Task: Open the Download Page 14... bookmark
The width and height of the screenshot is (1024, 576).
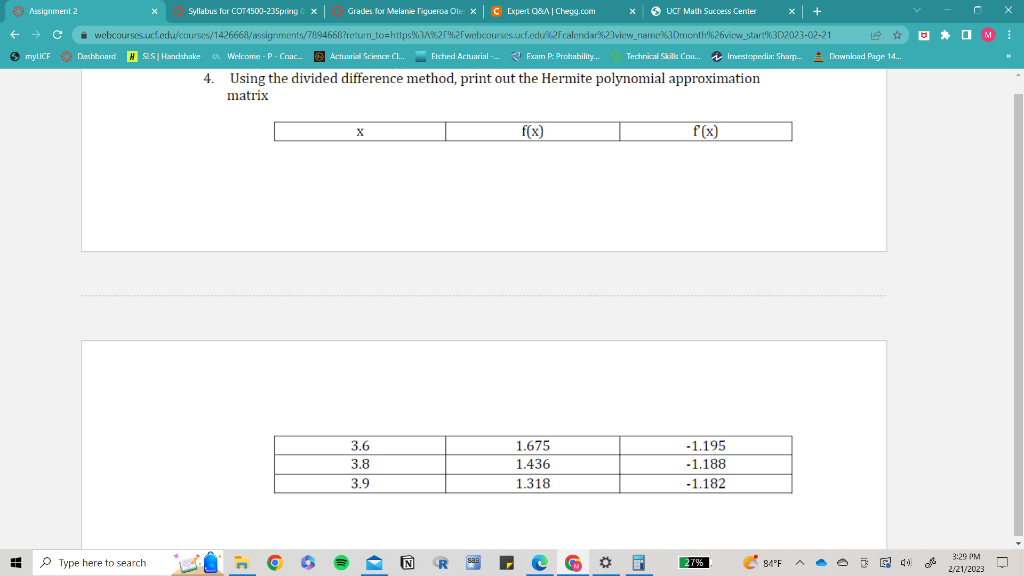Action: click(x=857, y=56)
